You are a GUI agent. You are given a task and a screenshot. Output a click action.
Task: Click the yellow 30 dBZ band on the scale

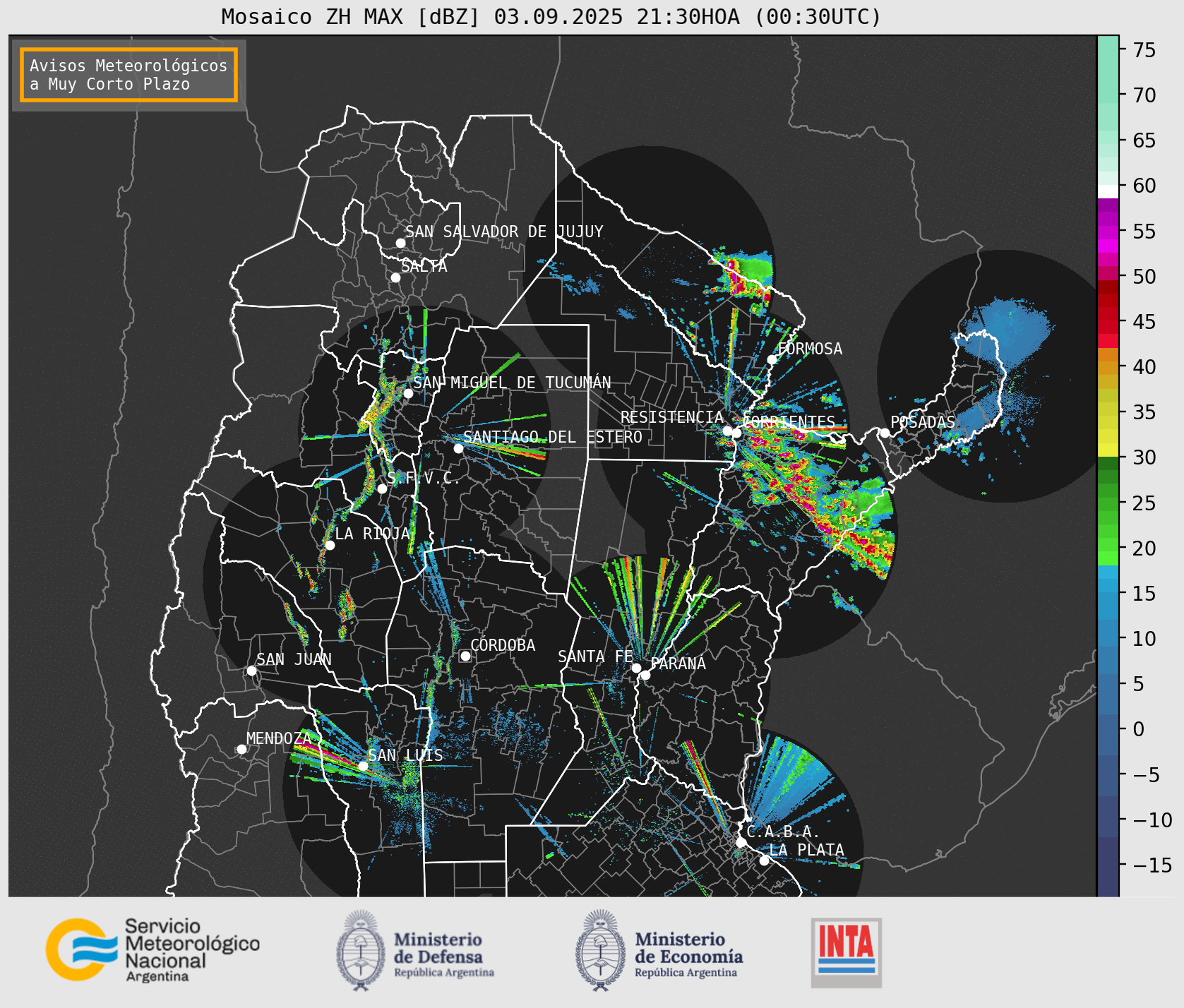tap(1108, 450)
